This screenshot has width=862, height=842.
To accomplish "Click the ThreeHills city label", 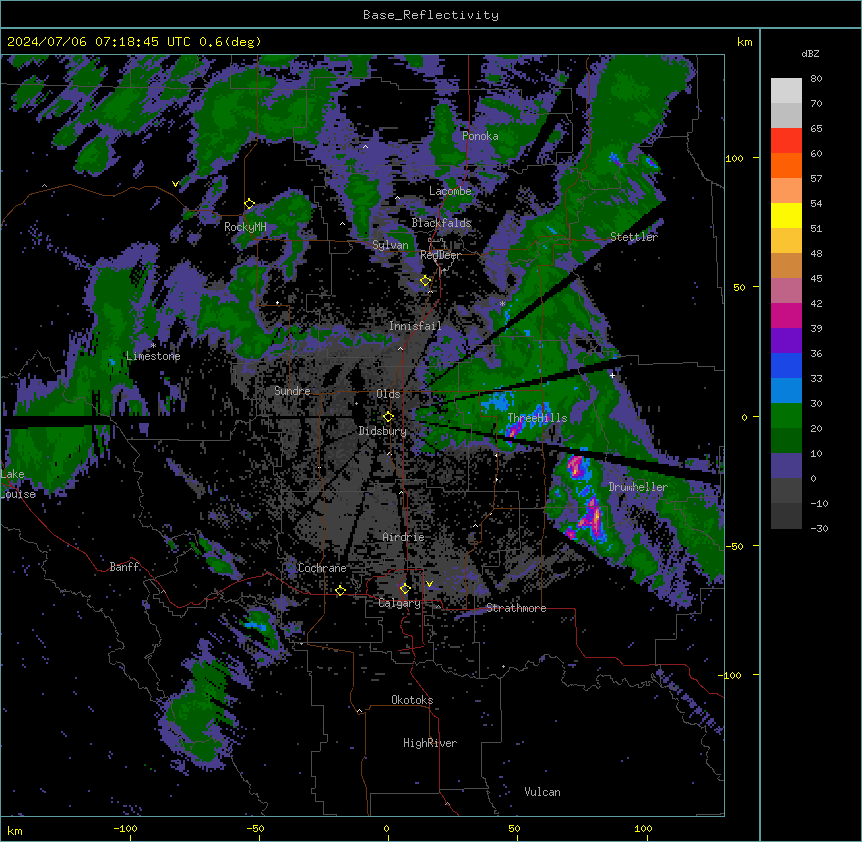I will point(537,418).
